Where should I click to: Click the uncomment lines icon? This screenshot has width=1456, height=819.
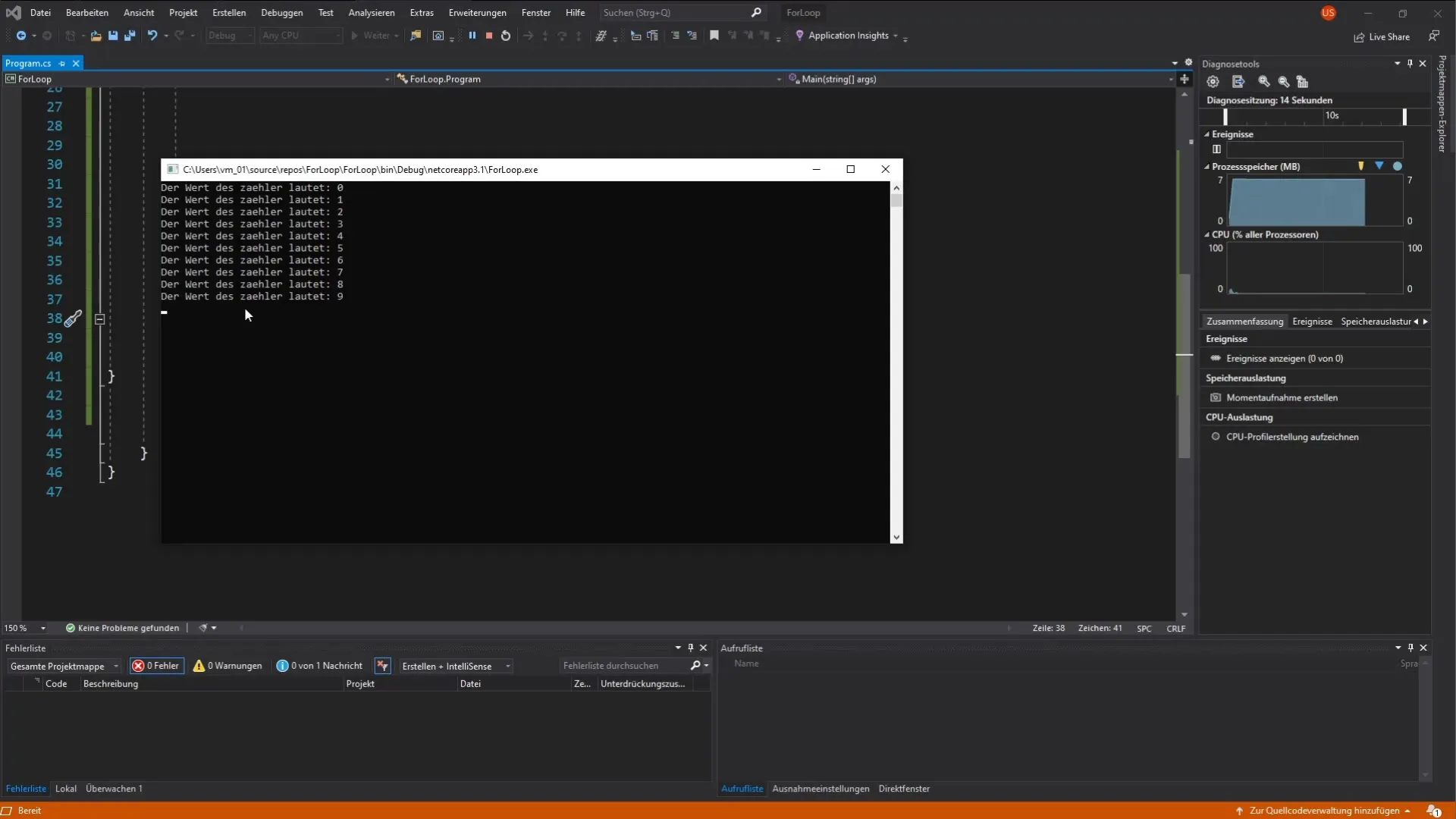click(x=692, y=36)
